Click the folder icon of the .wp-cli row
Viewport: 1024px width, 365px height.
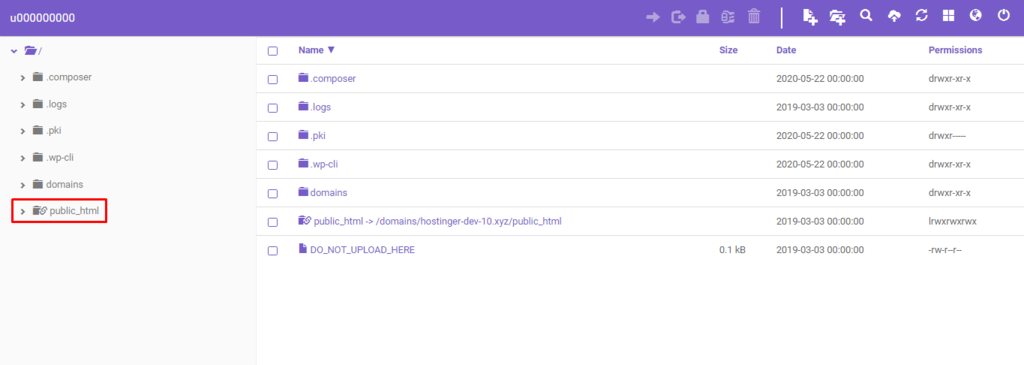303,163
